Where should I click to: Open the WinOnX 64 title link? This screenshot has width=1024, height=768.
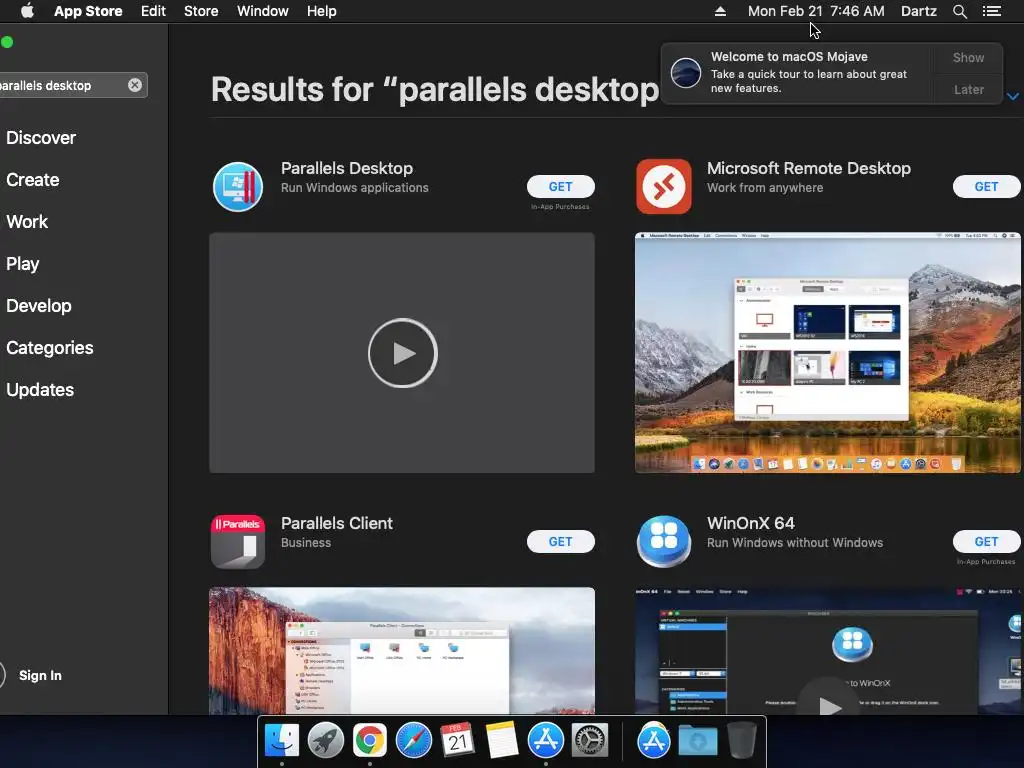click(750, 523)
